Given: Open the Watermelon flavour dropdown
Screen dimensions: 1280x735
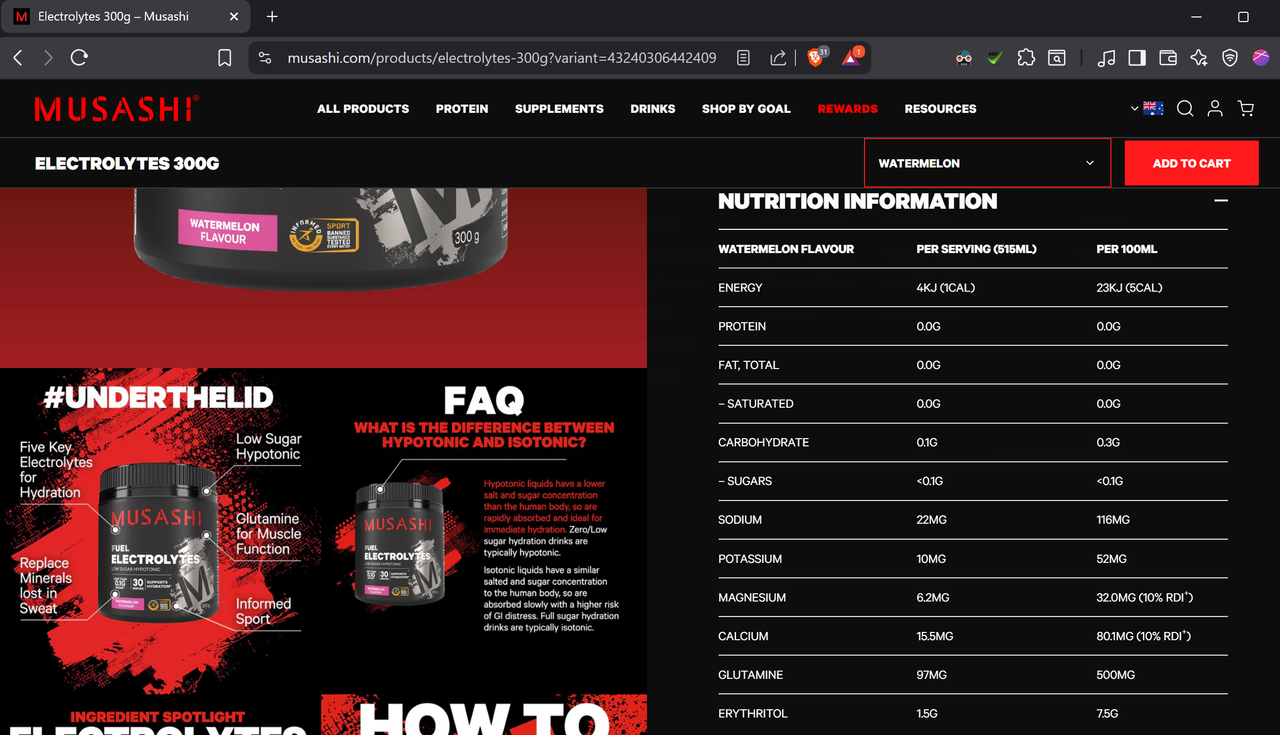Looking at the screenshot, I should [x=988, y=163].
